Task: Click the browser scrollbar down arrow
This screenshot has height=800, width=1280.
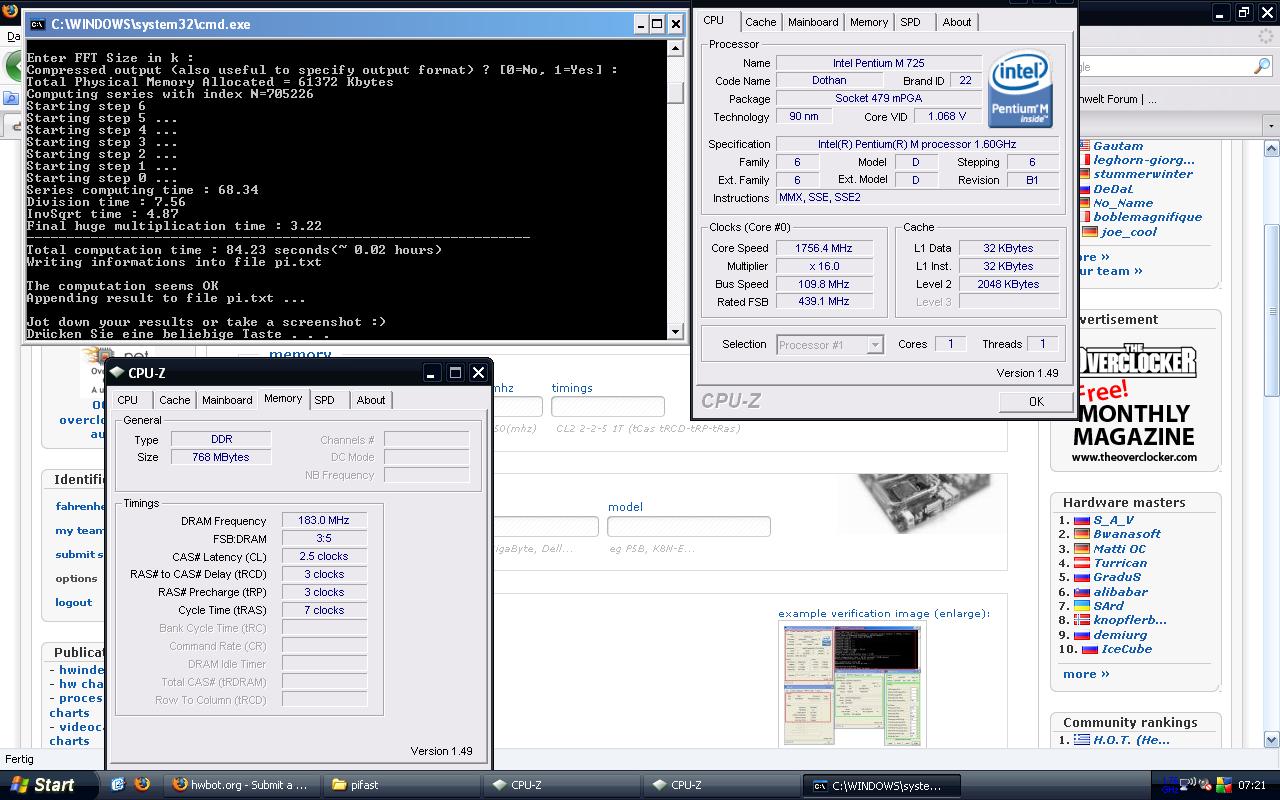Action: coord(1272,740)
